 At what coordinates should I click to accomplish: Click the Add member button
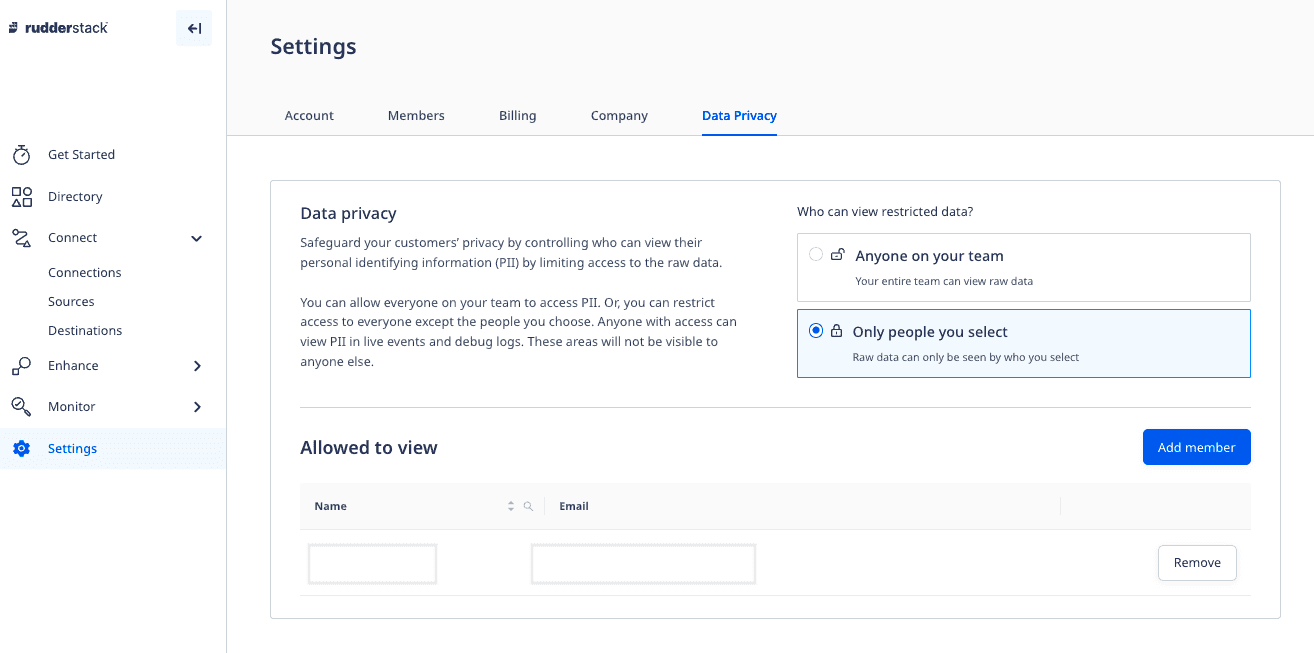coord(1196,447)
